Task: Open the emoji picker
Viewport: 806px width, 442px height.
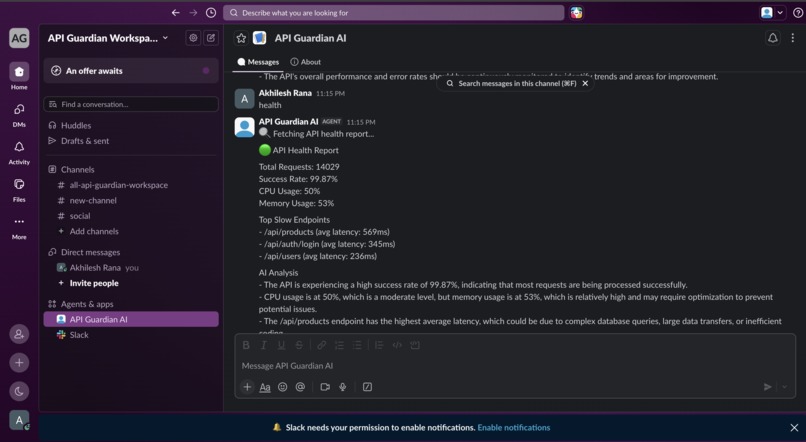Action: click(283, 387)
